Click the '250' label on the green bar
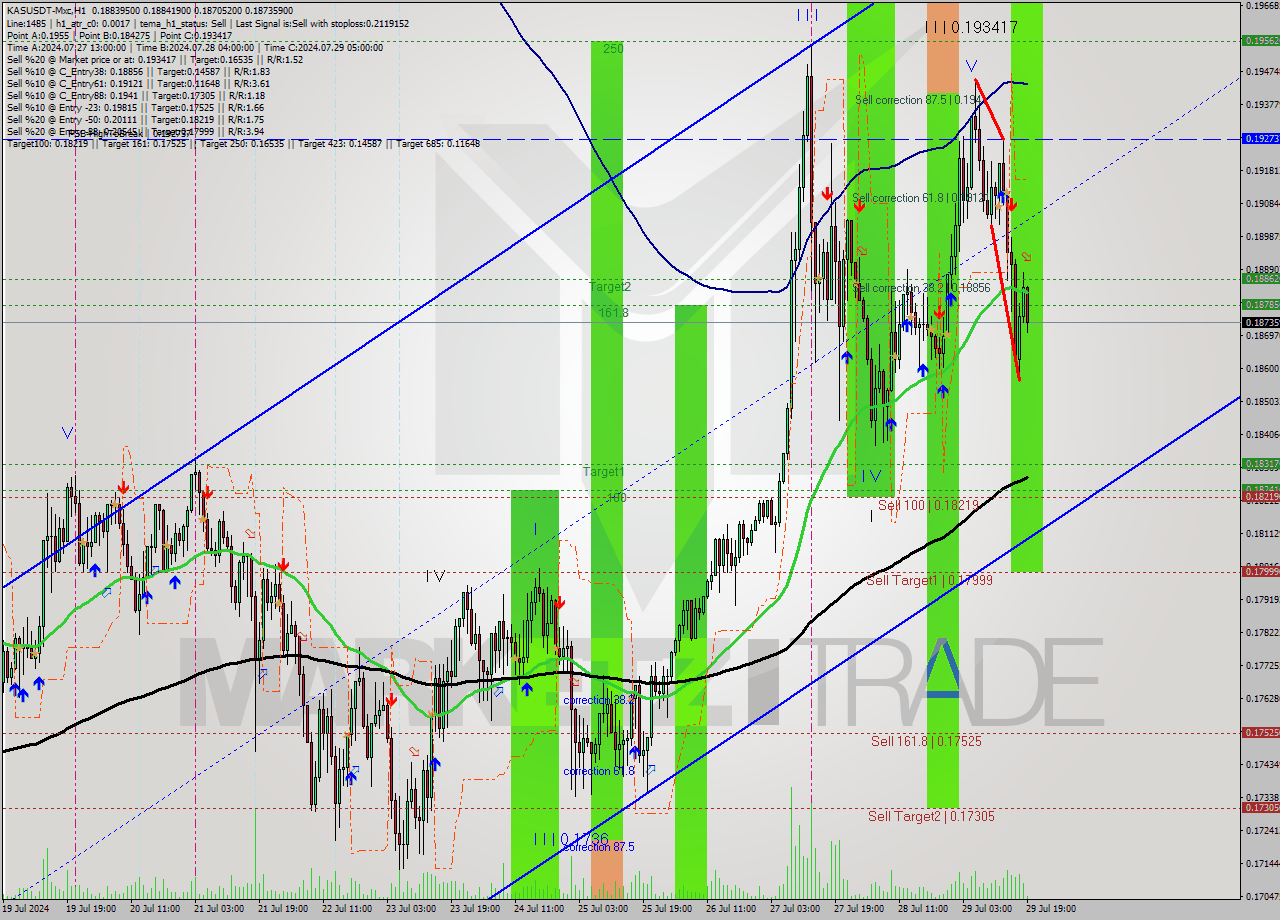Viewport: 1280px width, 920px height. pyautogui.click(x=613, y=48)
